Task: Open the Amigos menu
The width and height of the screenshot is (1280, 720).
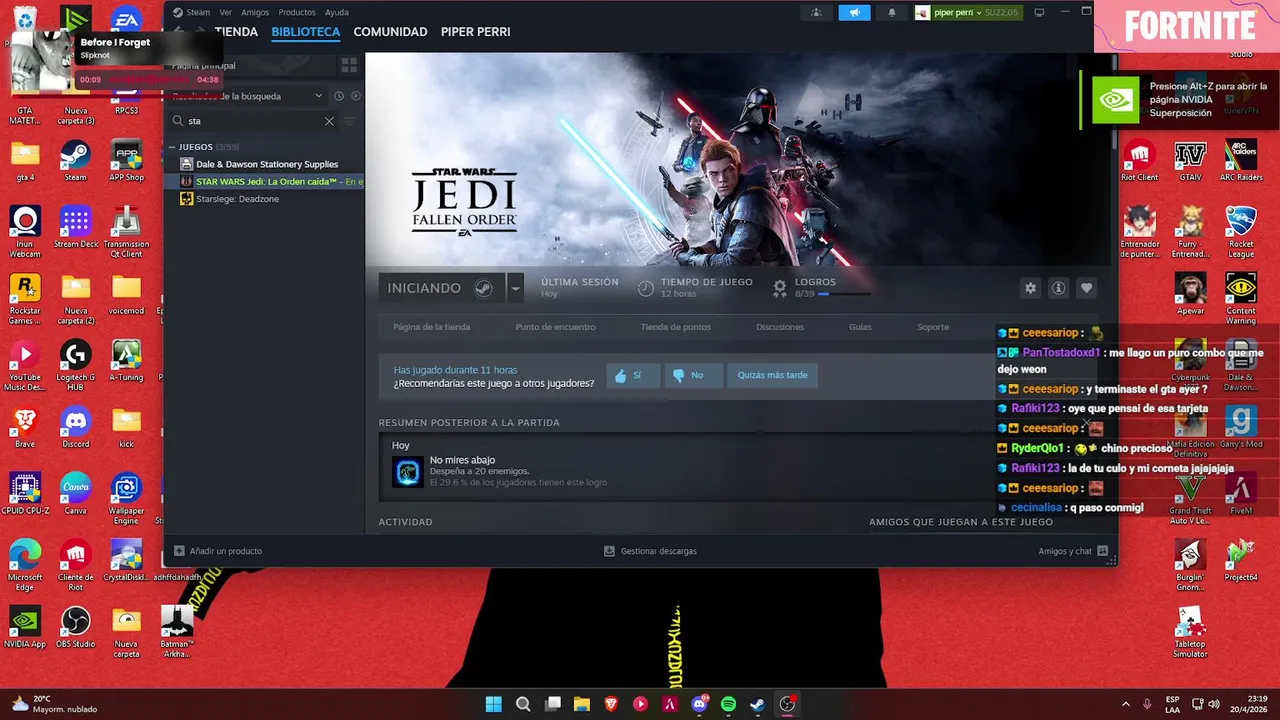Action: [x=255, y=12]
